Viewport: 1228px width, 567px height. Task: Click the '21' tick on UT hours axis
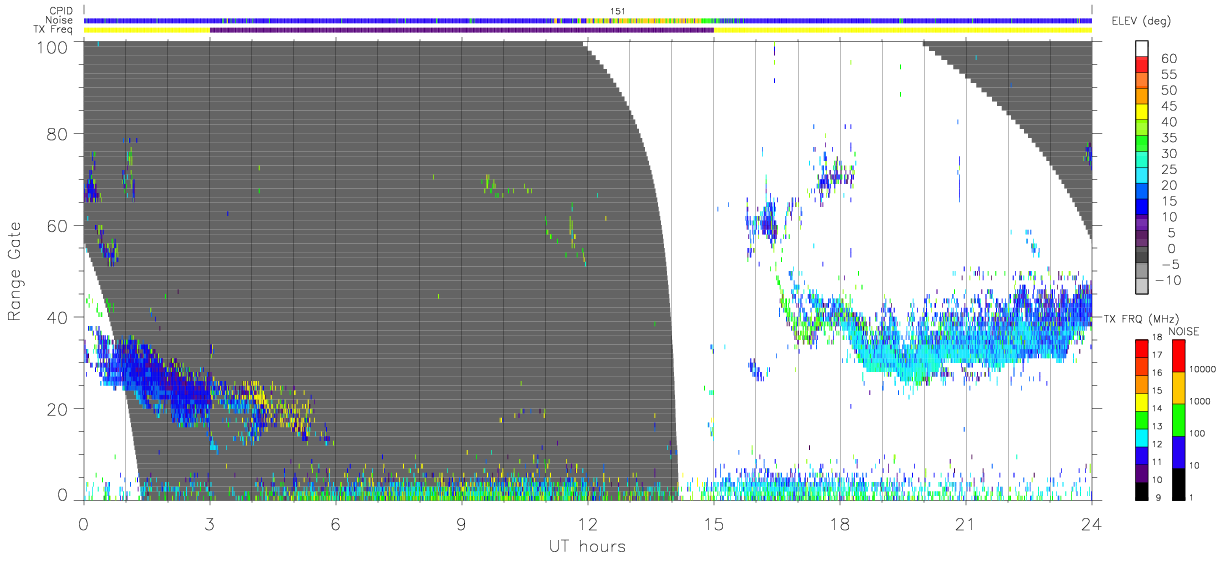tap(965, 523)
